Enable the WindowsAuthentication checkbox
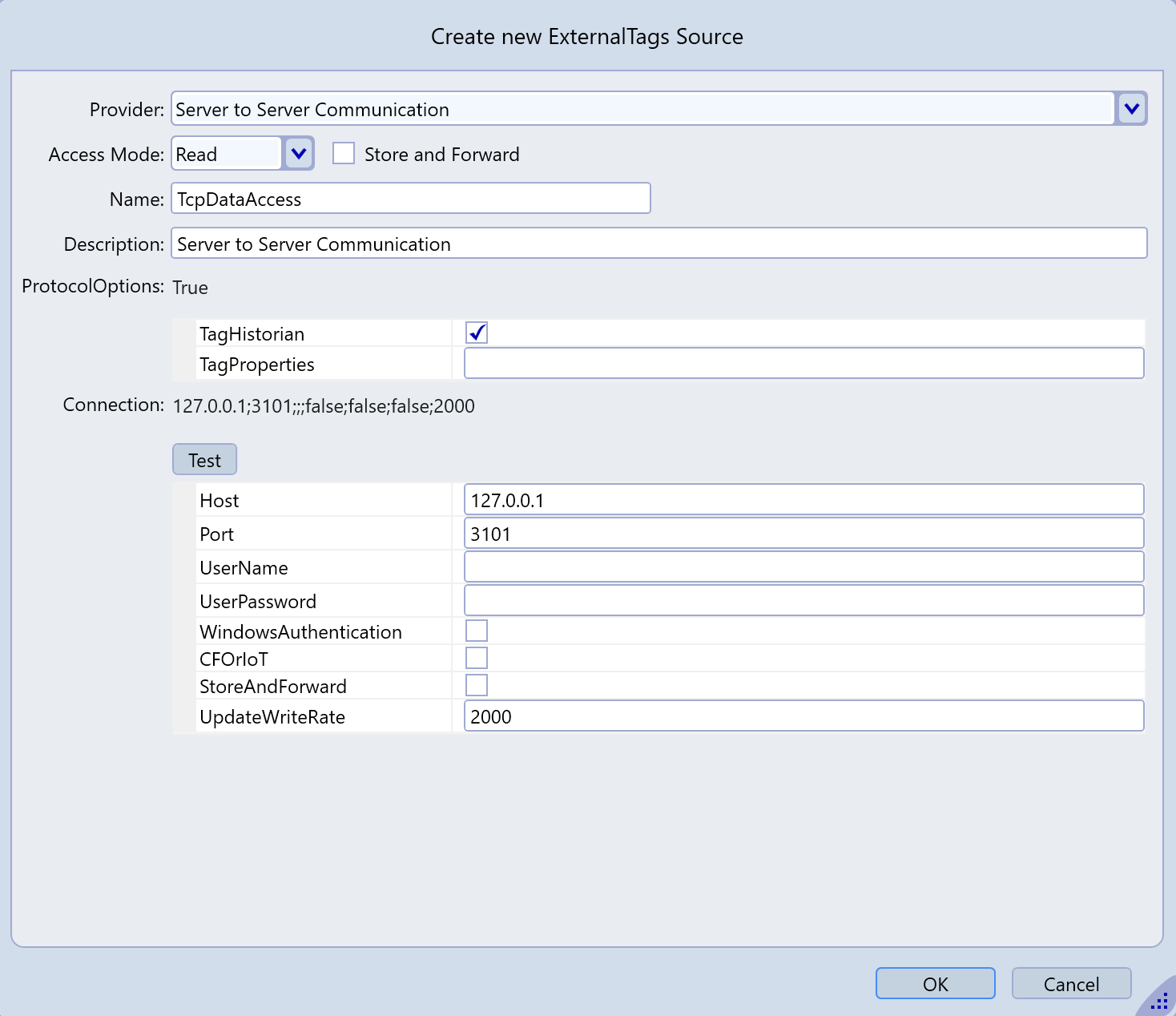The height and width of the screenshot is (1016, 1176). pos(477,631)
